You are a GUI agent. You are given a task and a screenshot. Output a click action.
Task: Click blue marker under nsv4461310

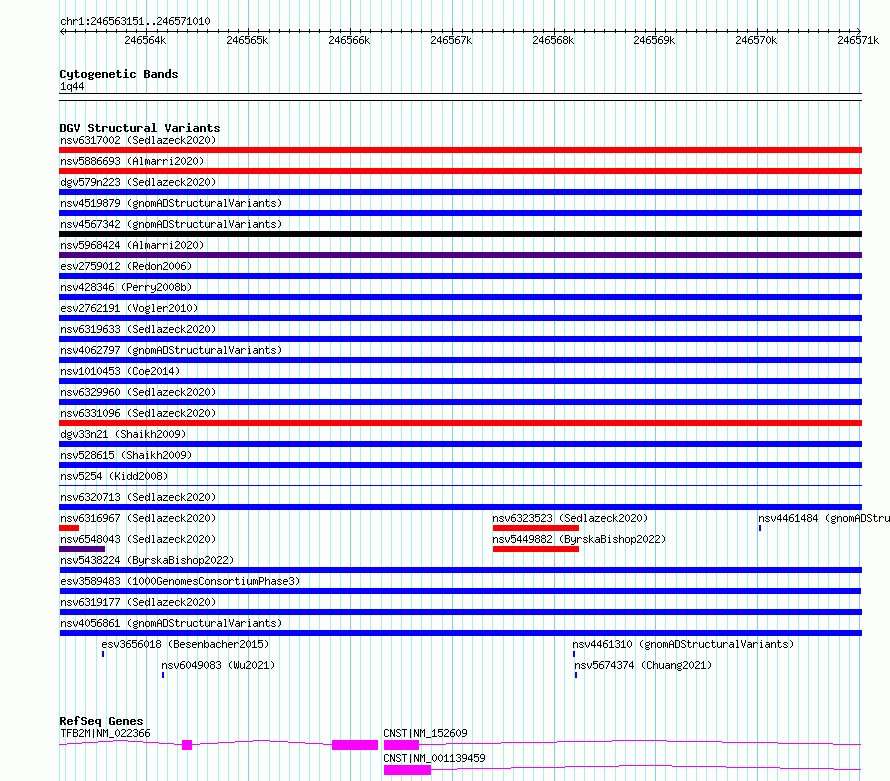[x=574, y=654]
